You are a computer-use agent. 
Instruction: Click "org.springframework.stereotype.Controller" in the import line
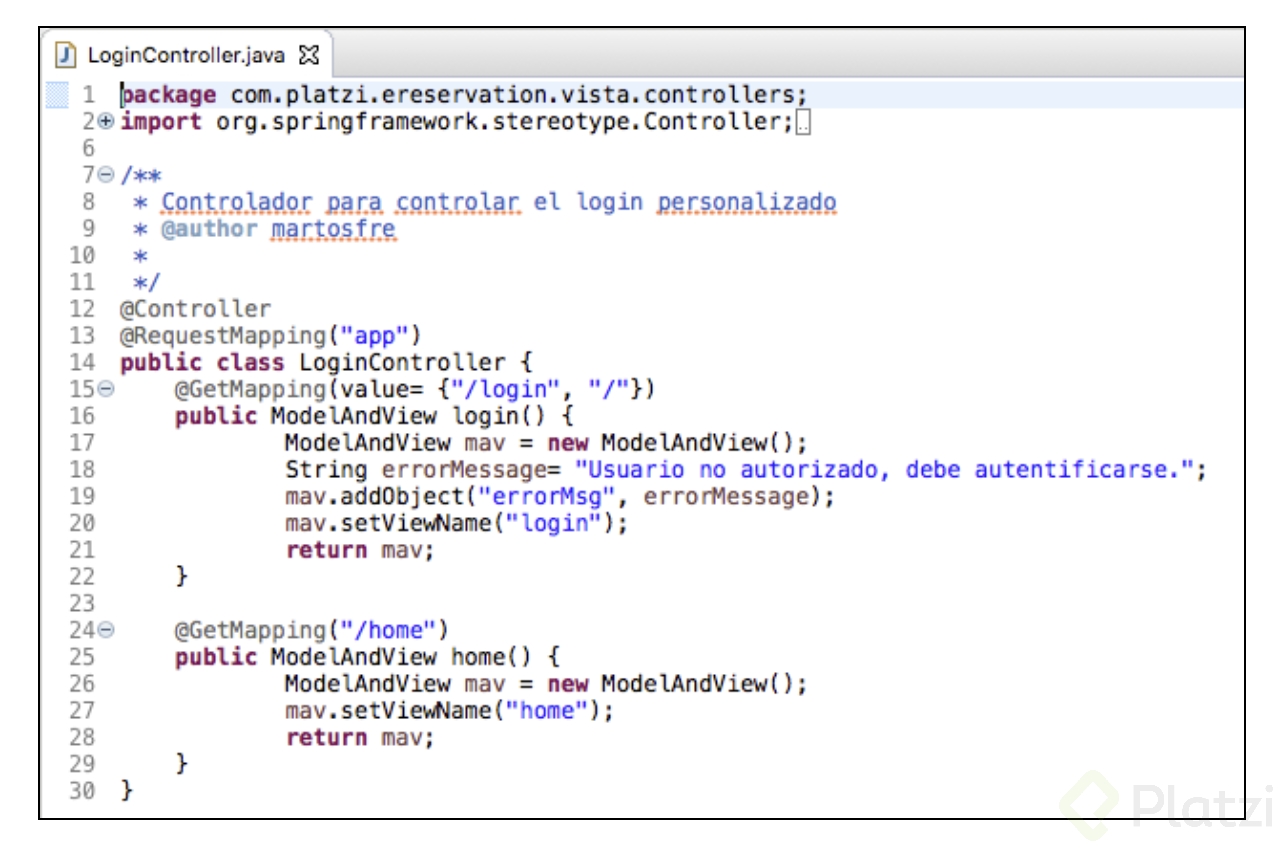click(501, 122)
